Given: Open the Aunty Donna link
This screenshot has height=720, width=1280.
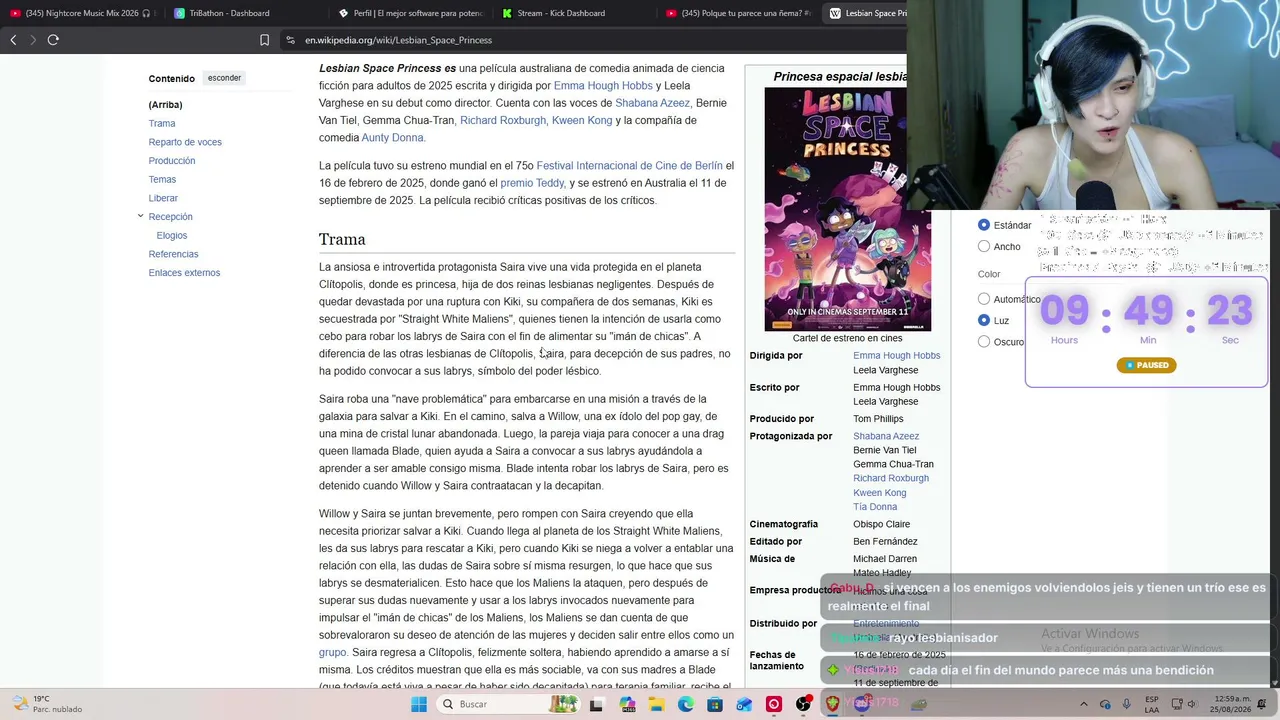Looking at the screenshot, I should tap(393, 138).
